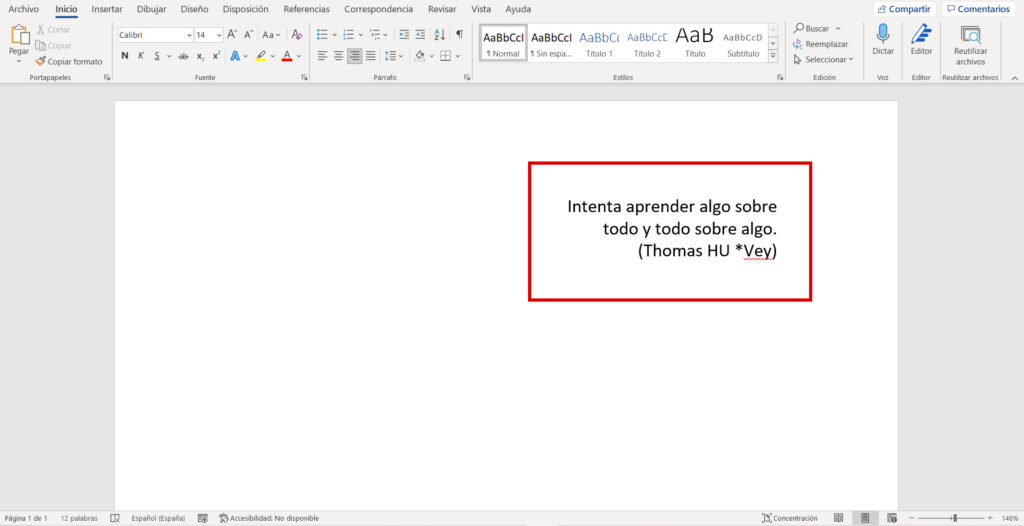Toggle italic formatting with the K button
The image size is (1024, 526).
click(x=141, y=56)
